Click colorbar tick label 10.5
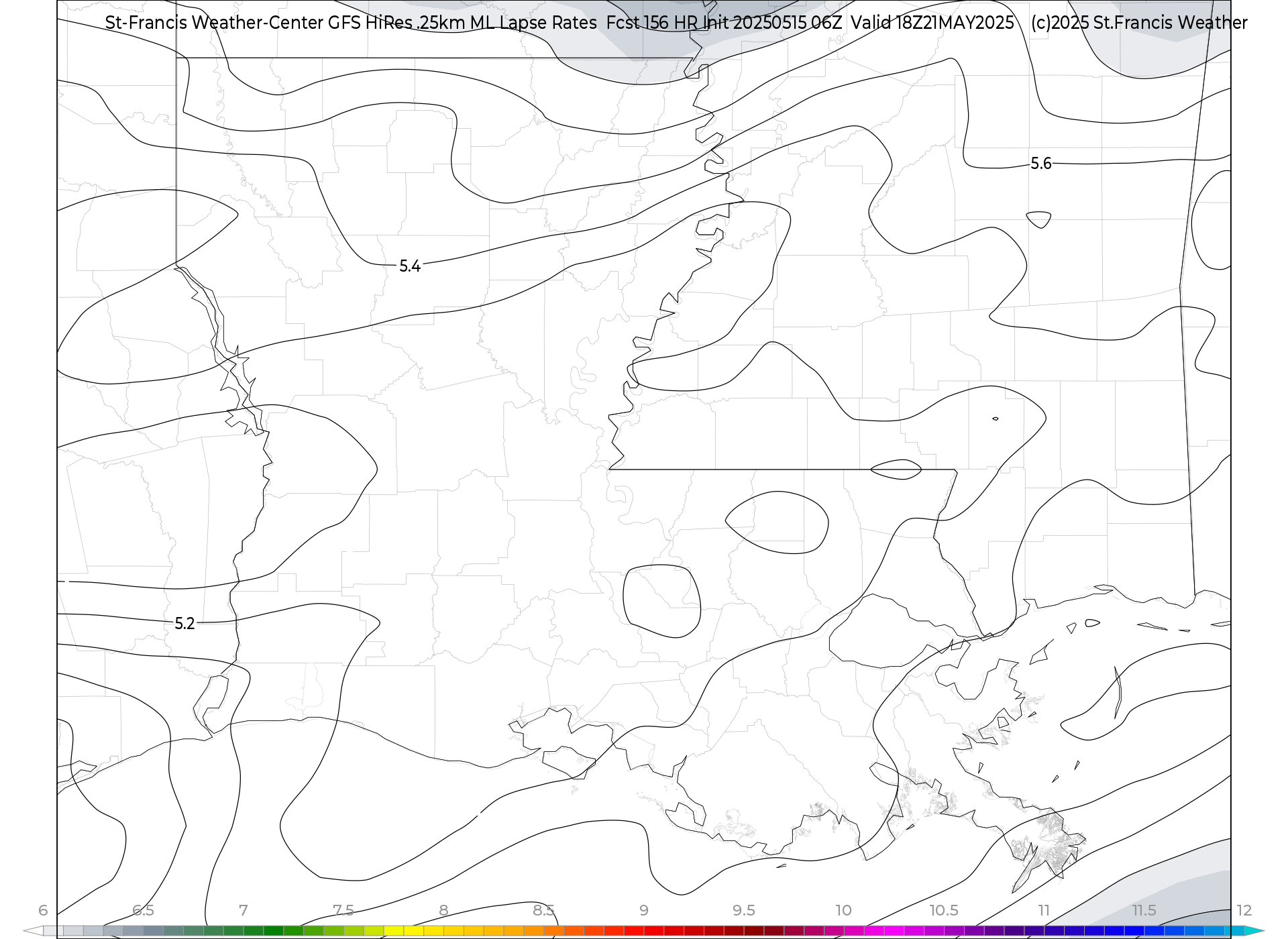Viewport: 1288px width, 939px height. [x=944, y=910]
